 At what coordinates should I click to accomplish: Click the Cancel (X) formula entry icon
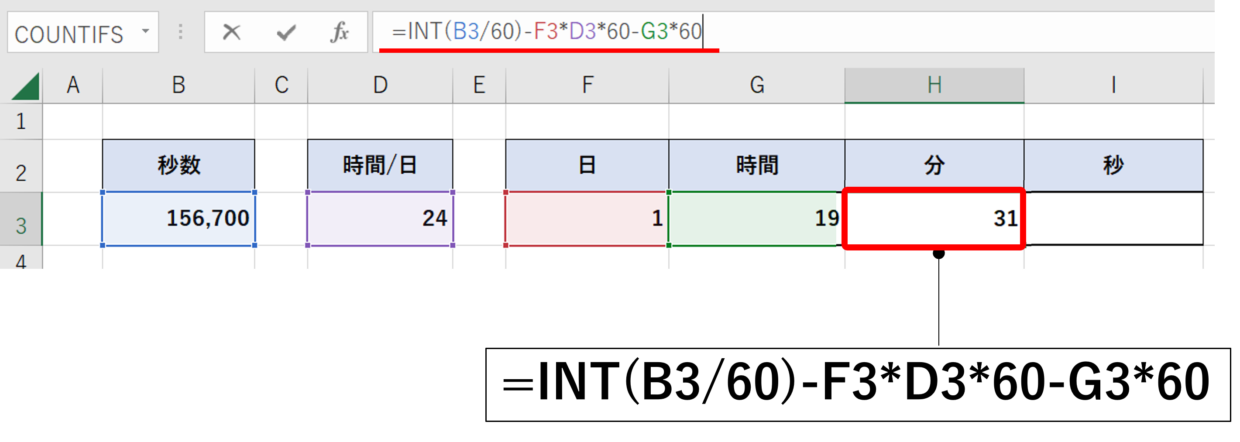tap(232, 33)
